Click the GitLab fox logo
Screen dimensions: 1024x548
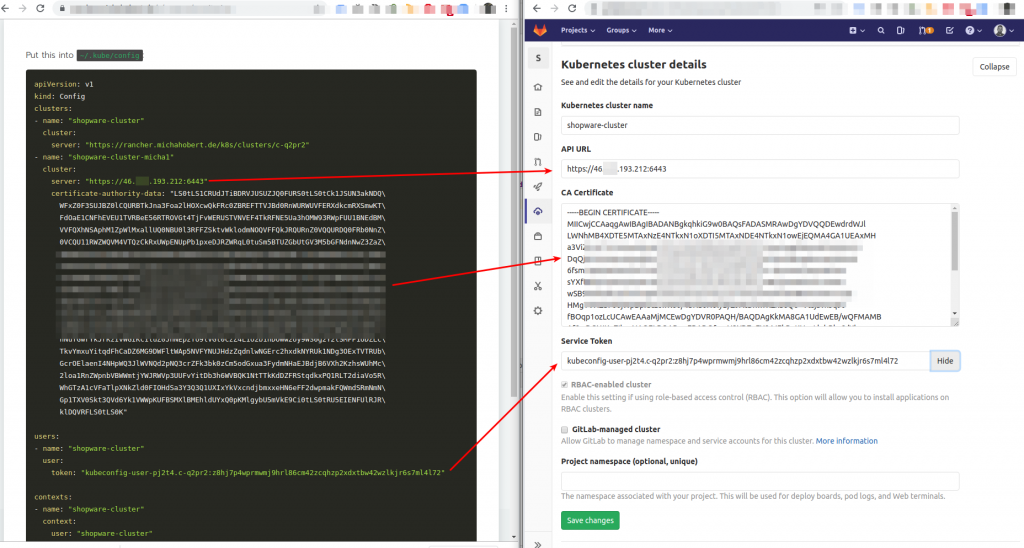tap(540, 31)
